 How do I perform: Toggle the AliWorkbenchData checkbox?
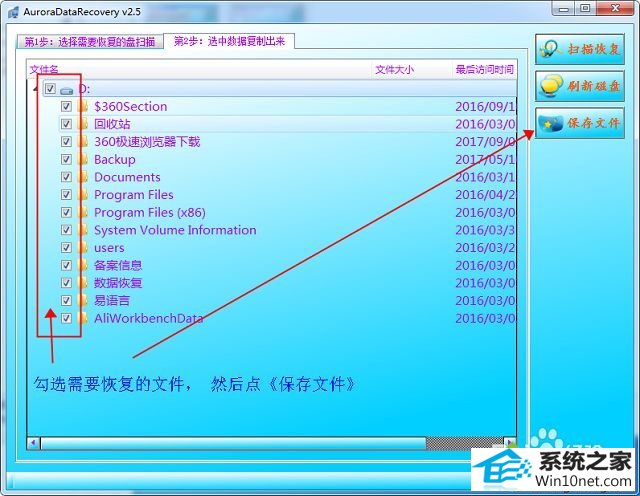pyautogui.click(x=66, y=318)
